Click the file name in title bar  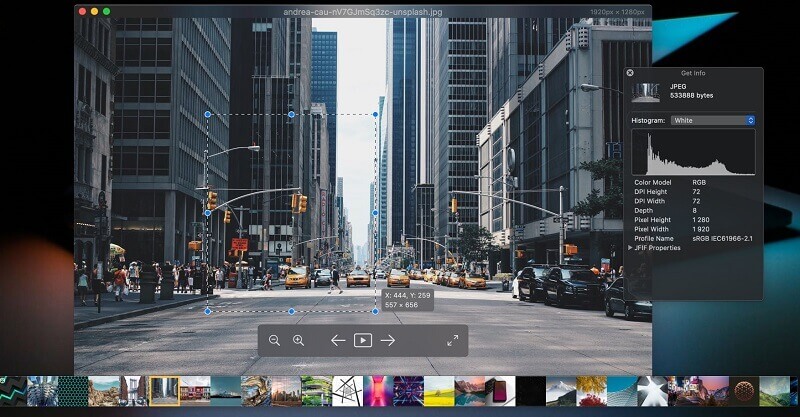coord(362,11)
